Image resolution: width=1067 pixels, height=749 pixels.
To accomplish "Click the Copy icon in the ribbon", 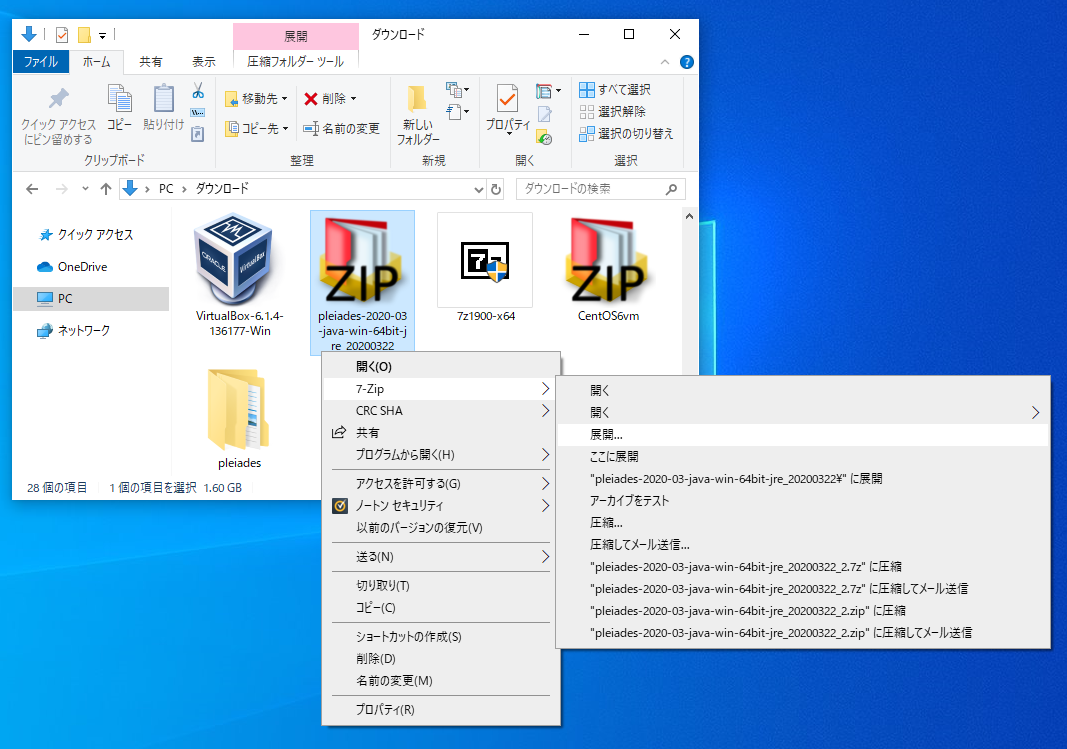I will tap(119, 99).
